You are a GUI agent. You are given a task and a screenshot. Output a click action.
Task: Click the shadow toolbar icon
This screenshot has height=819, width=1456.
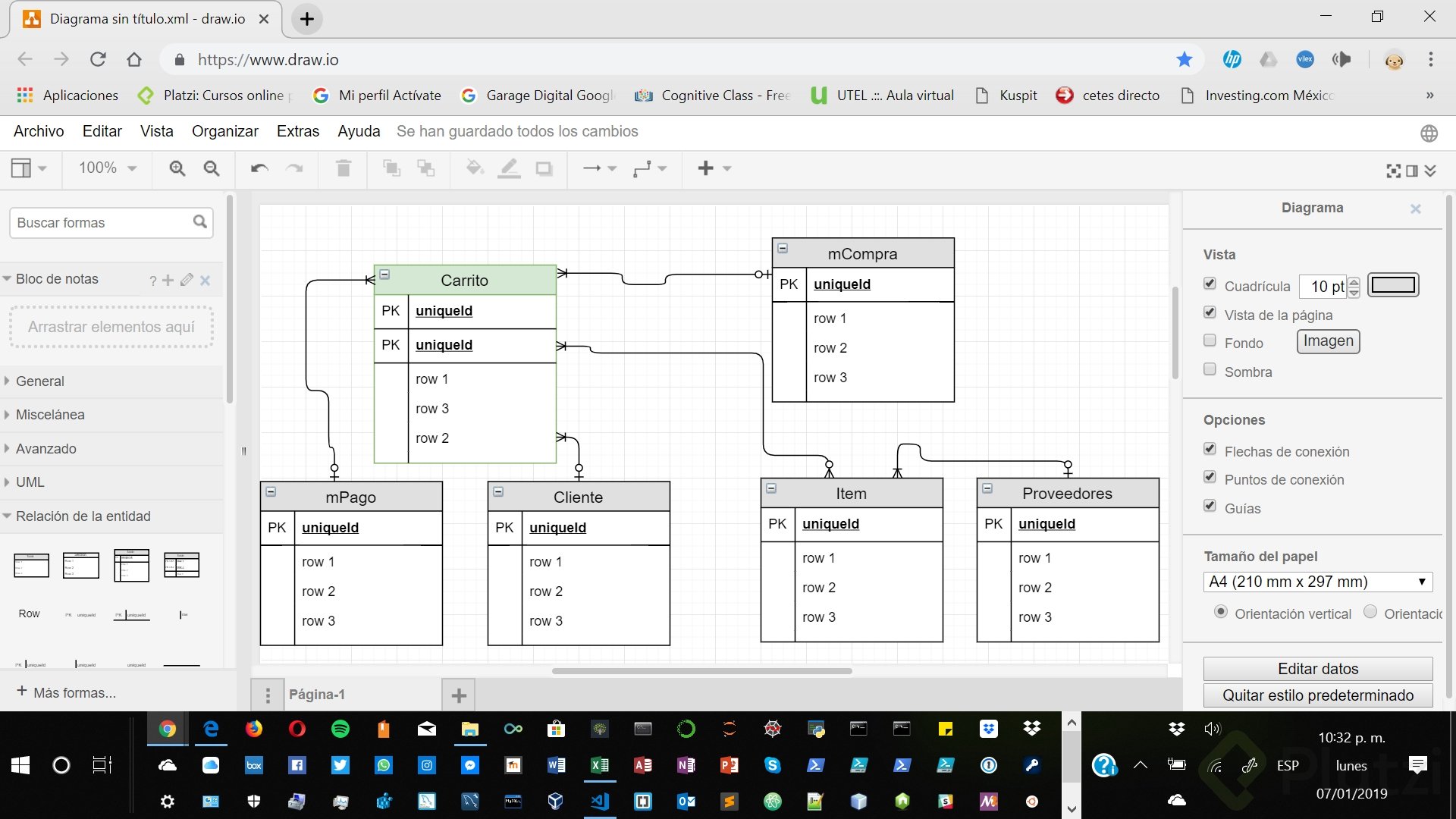(544, 168)
